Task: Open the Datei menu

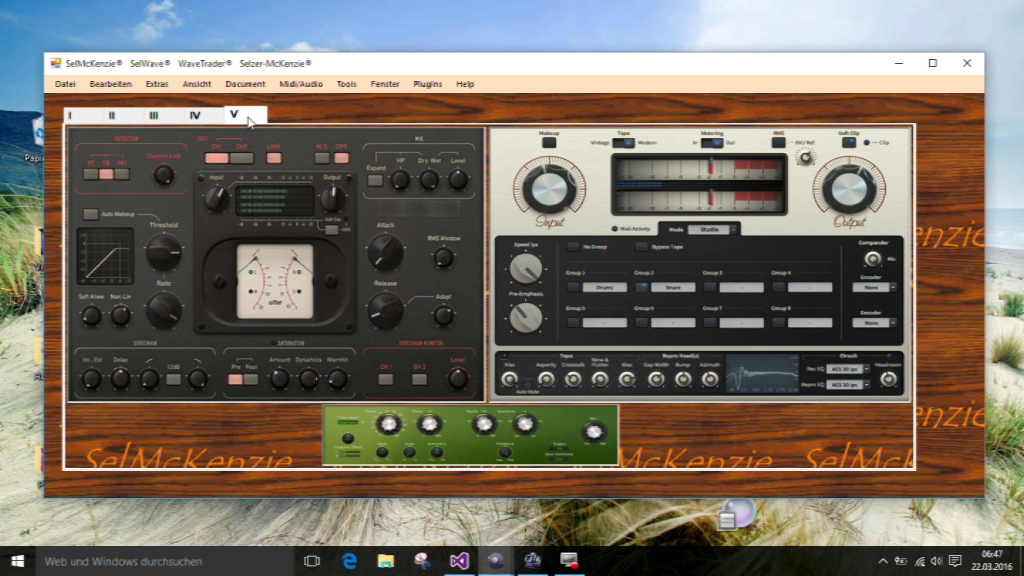Action: coord(65,84)
